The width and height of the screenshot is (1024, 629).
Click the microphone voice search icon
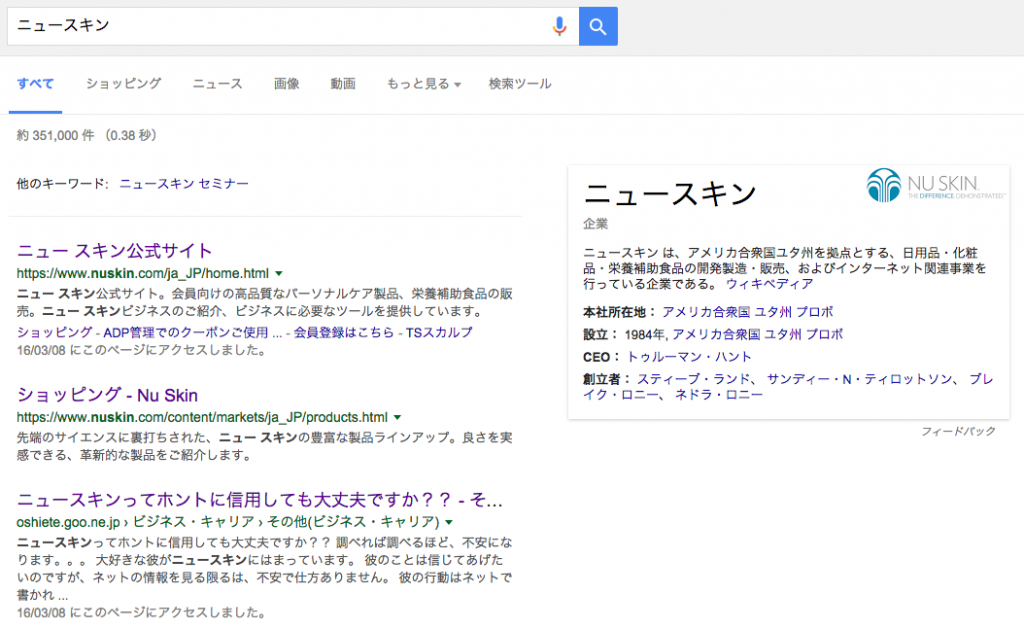(560, 26)
